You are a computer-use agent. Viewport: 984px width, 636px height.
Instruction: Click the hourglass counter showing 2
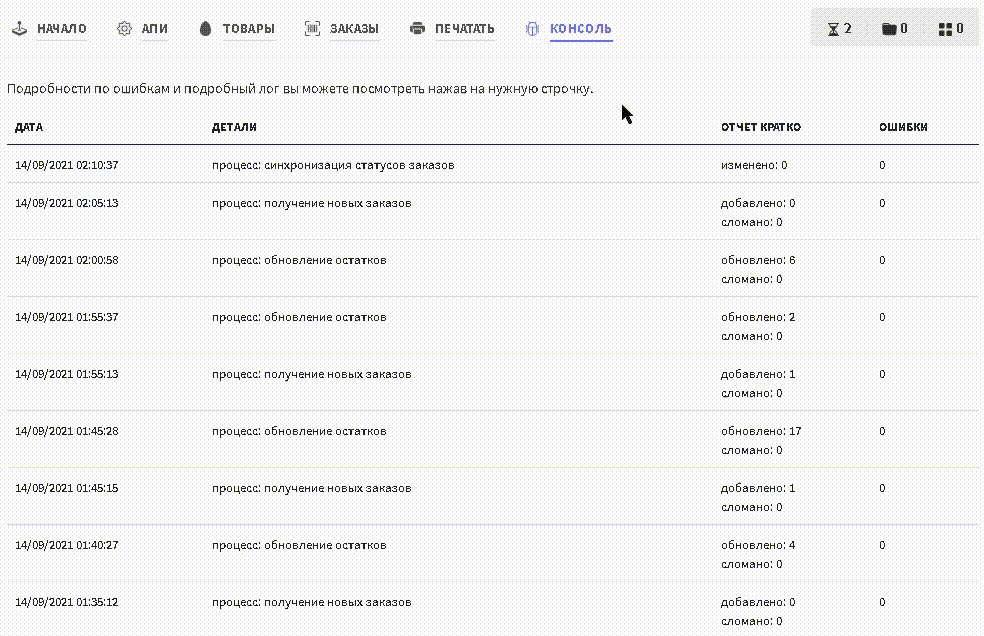coord(840,29)
